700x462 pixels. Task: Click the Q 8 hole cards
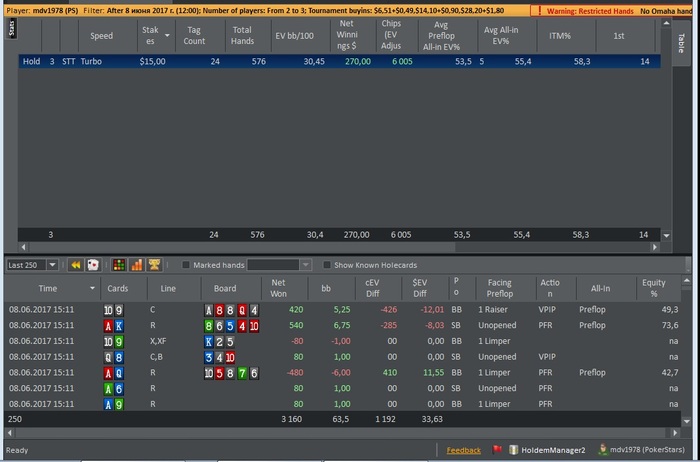(113, 357)
